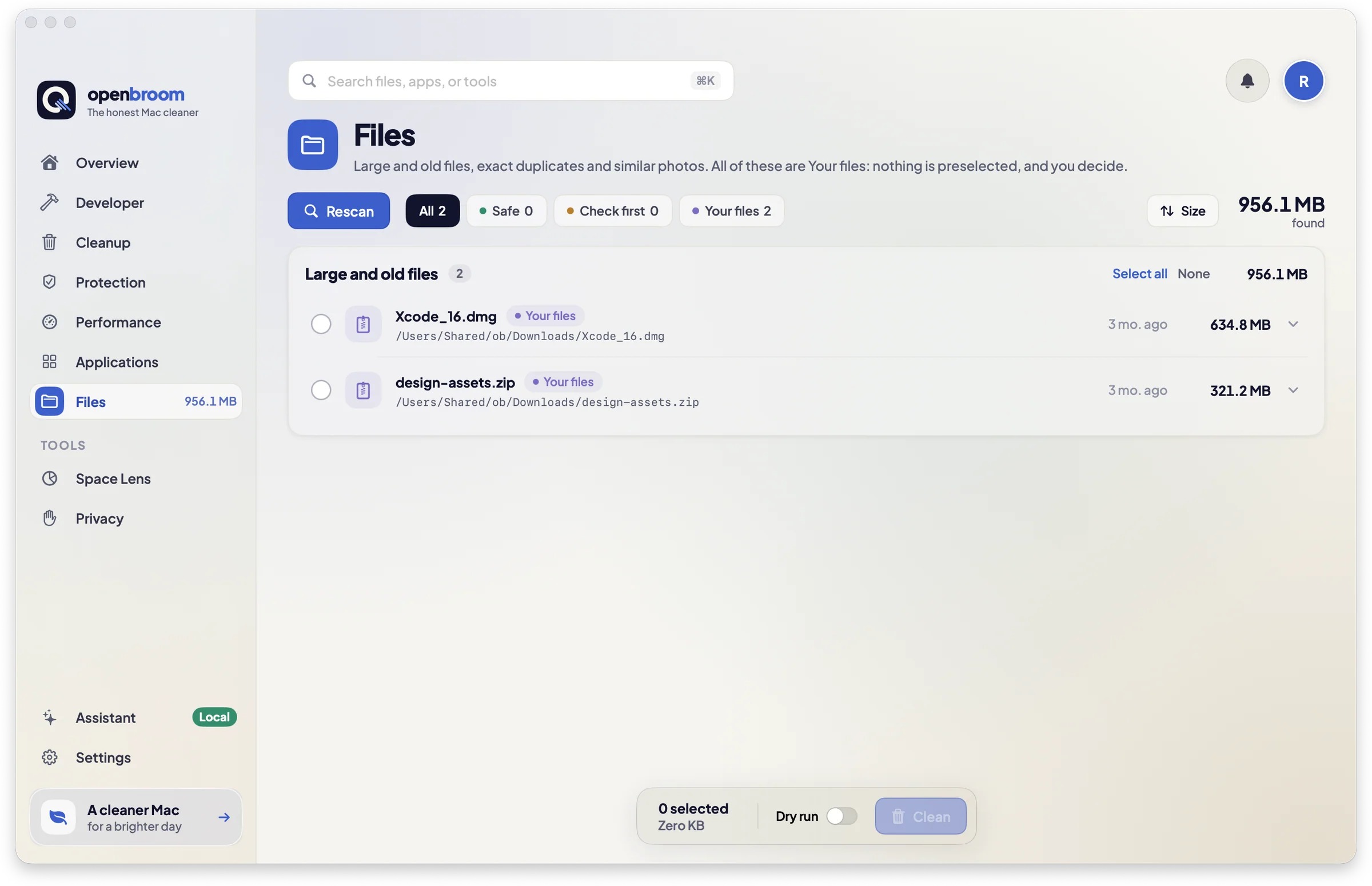Open Developer hammer icon in sidebar
This screenshot has width=1372, height=886.
50,202
